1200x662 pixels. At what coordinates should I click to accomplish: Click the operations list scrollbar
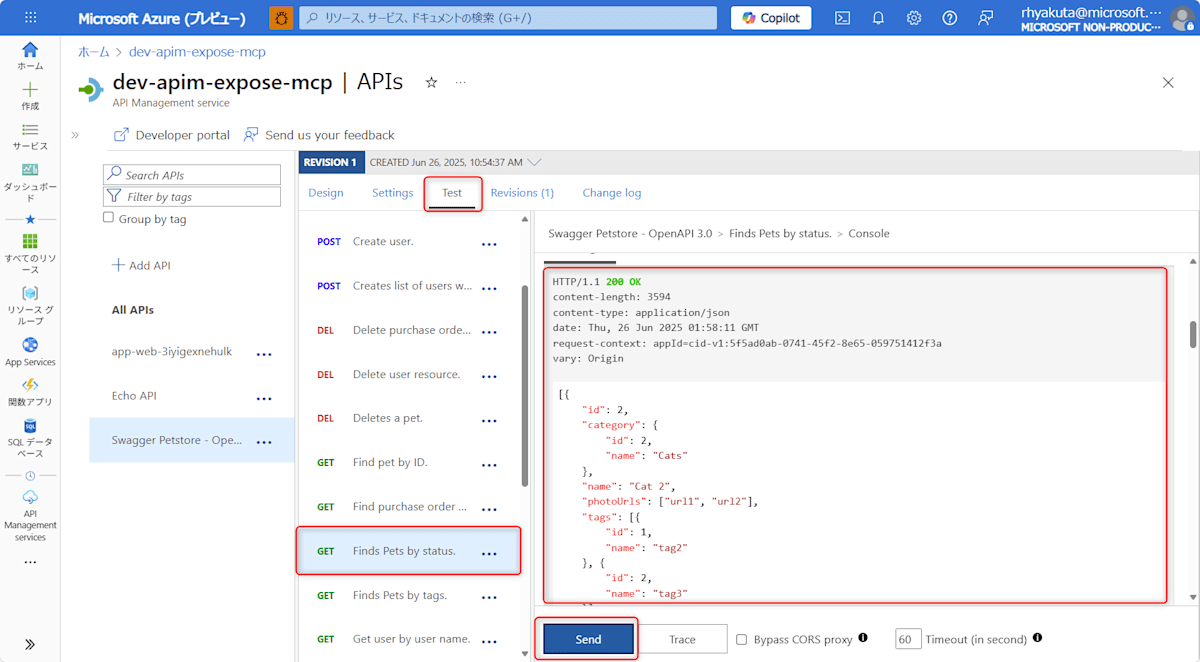(525, 386)
